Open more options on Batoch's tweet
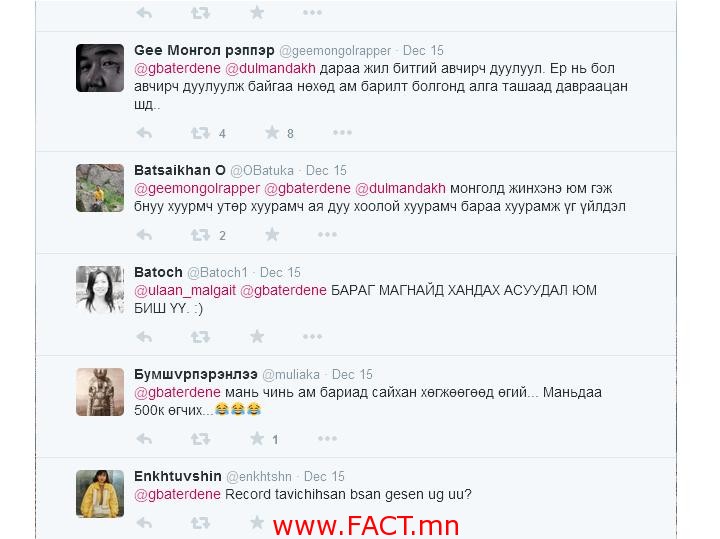The height and width of the screenshot is (539, 720). [312, 337]
